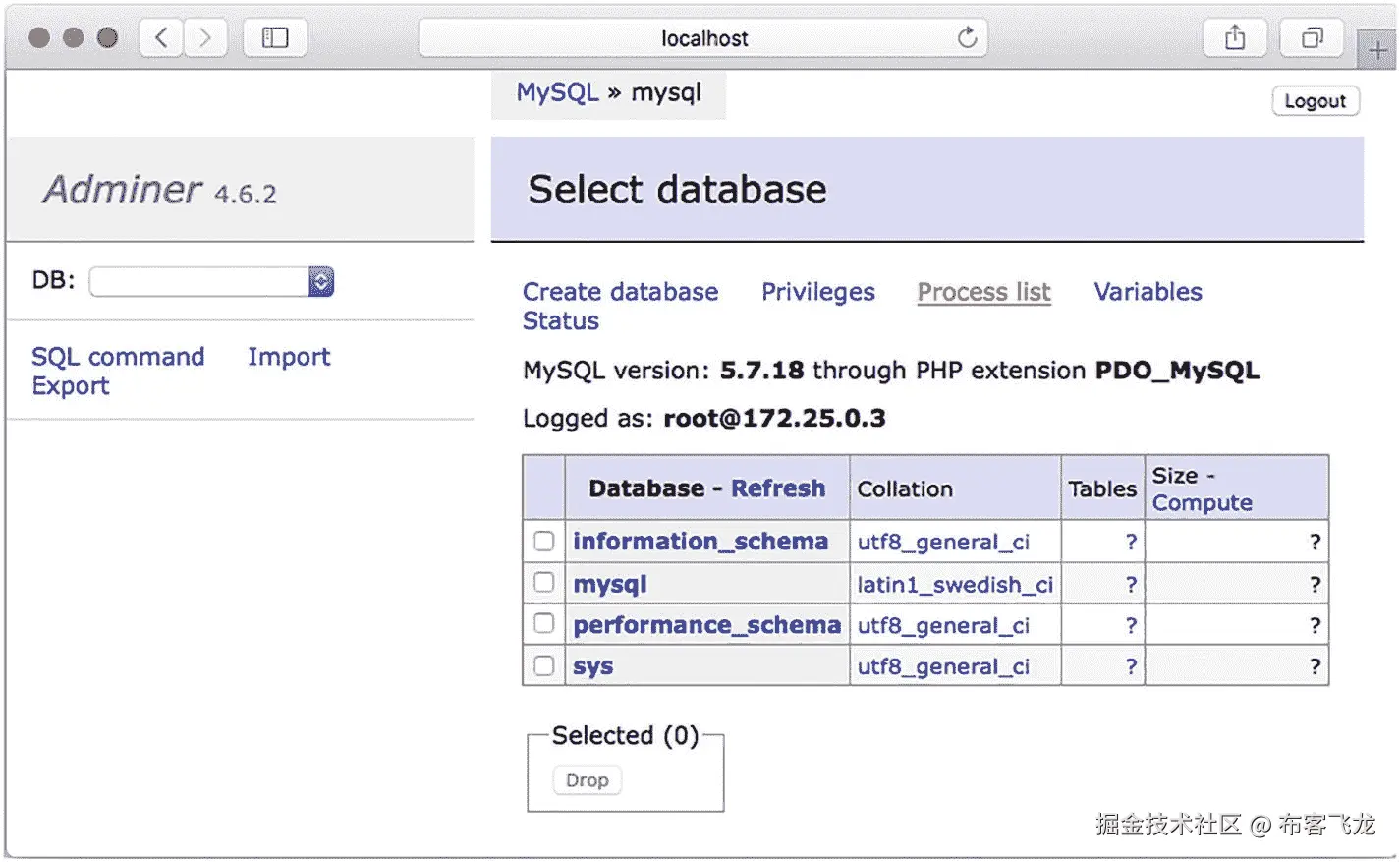Open the mysql database link in table

pyautogui.click(x=610, y=585)
